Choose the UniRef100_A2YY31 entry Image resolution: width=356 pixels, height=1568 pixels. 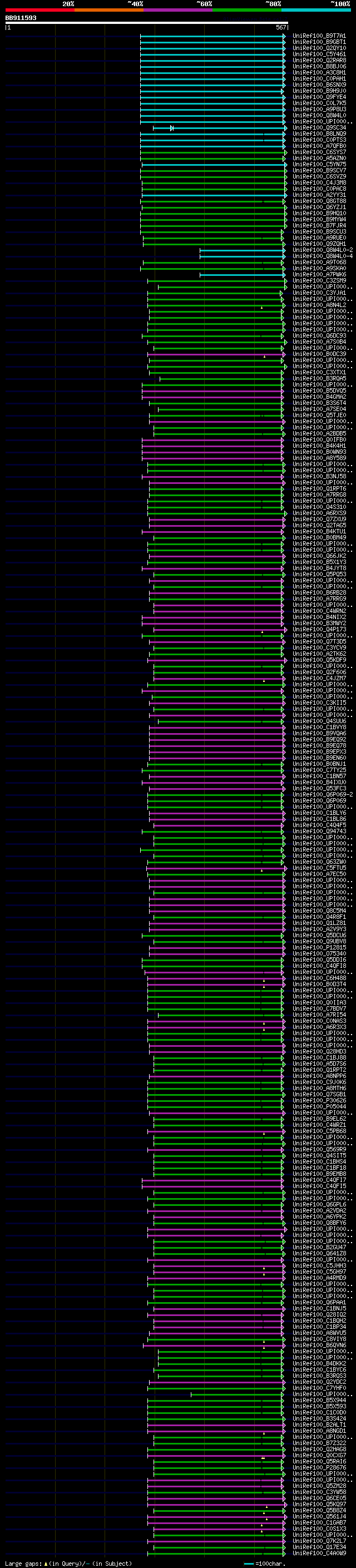(x=319, y=195)
